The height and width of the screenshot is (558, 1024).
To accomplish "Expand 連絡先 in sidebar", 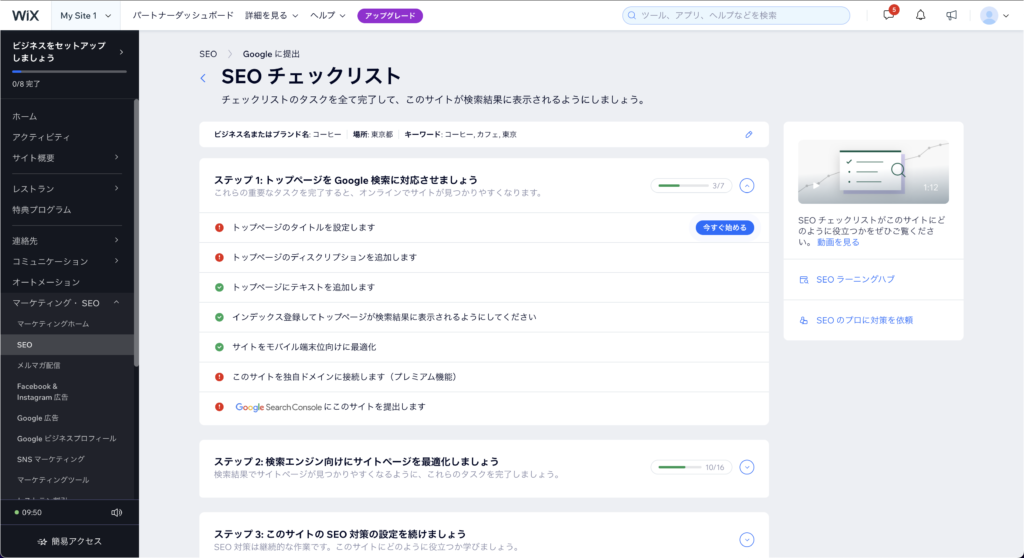I will tap(117, 240).
